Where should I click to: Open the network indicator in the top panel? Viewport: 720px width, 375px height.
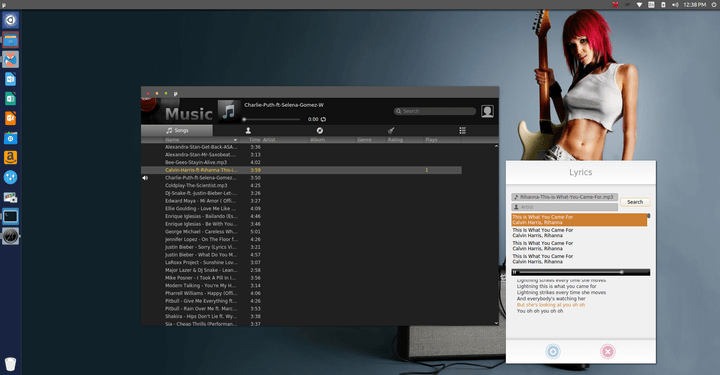tap(639, 5)
